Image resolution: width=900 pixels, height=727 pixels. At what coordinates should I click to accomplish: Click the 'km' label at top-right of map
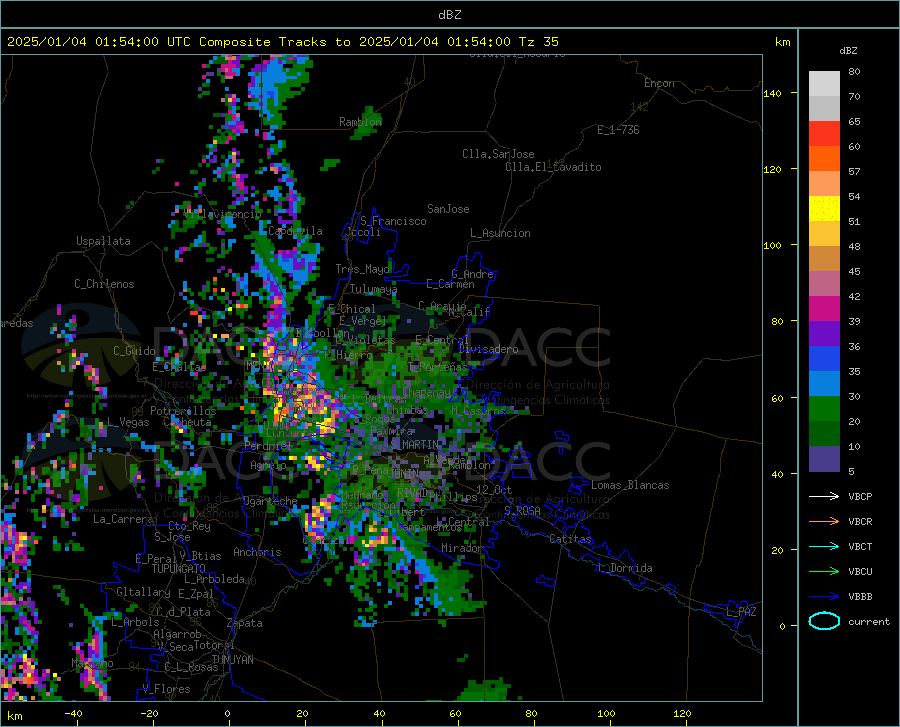[782, 42]
